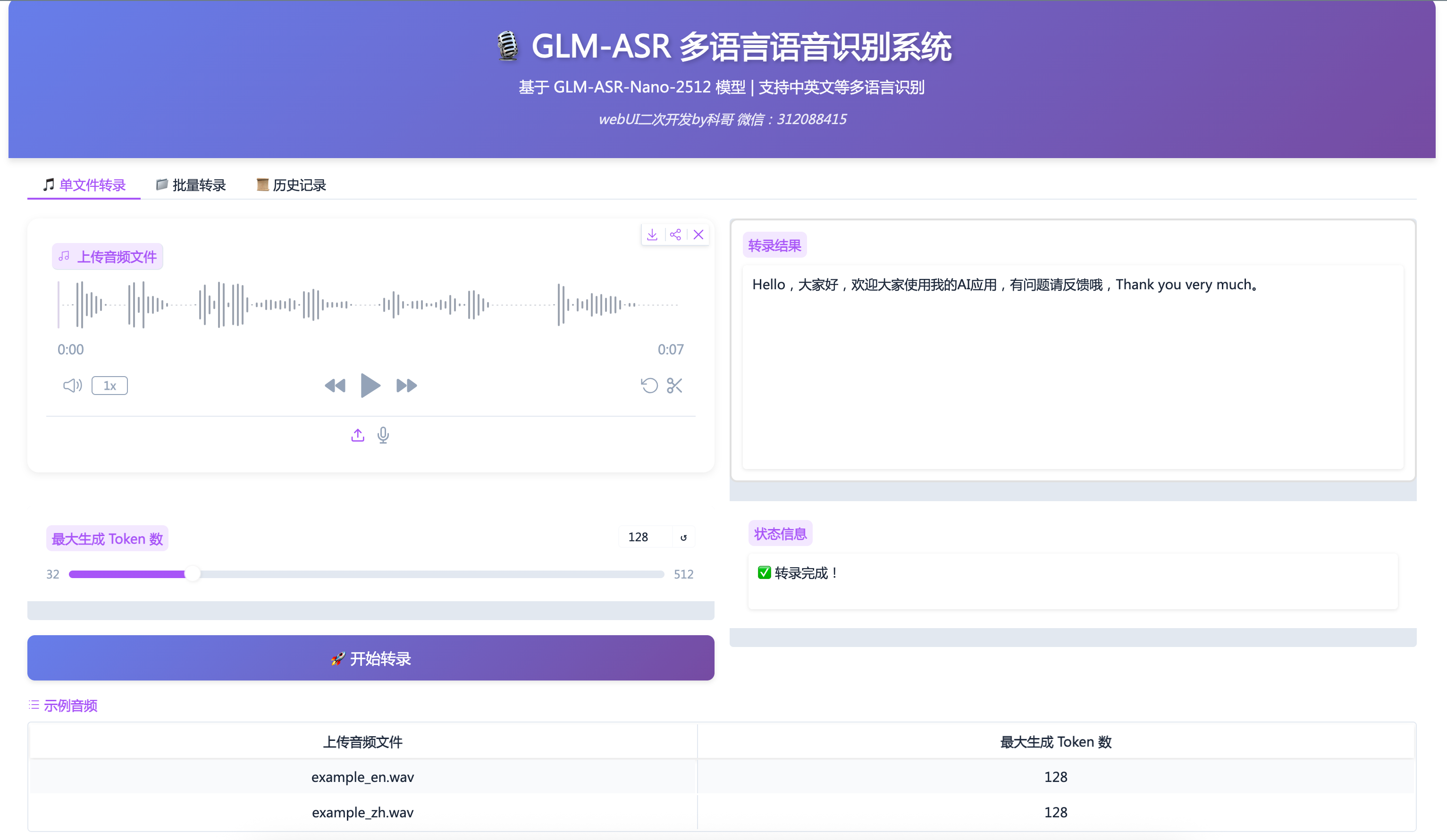This screenshot has width=1447, height=840.
Task: Open the 历史记录 tab
Action: tap(291, 185)
